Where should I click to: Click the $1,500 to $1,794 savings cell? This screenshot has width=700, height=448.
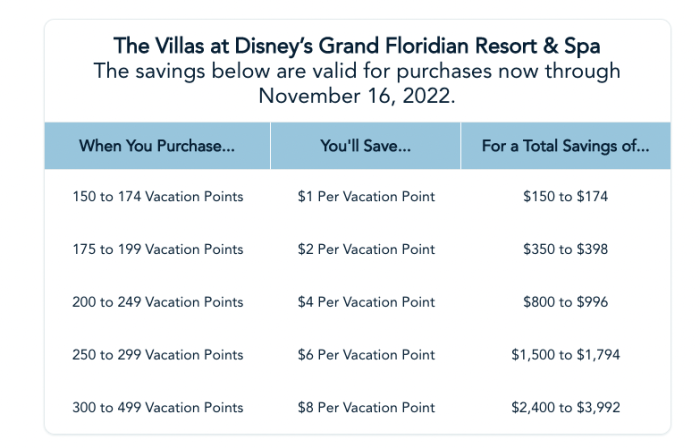pos(566,355)
